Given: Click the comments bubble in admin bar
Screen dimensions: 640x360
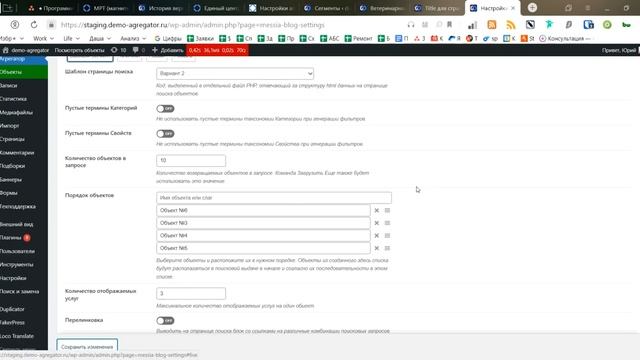Looking at the screenshot, I should coord(139,50).
